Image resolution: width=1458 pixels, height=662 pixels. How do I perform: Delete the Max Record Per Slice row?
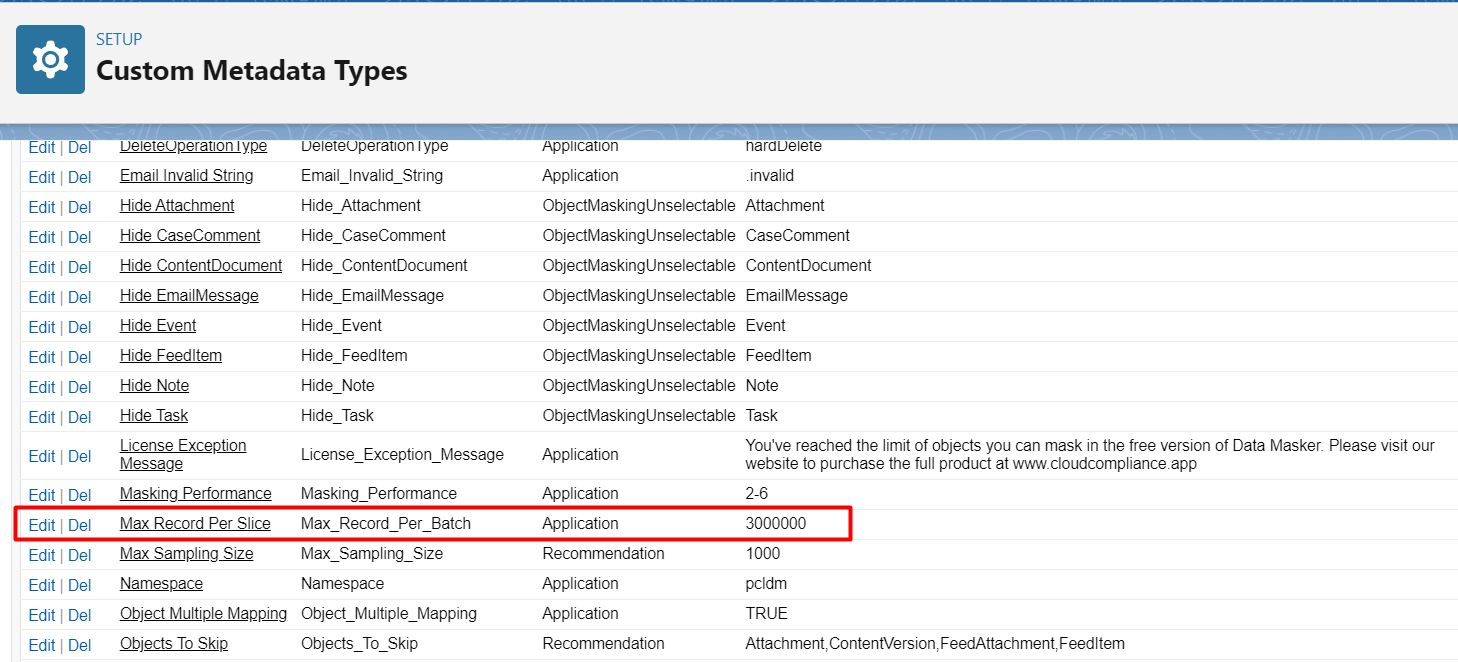[79, 525]
